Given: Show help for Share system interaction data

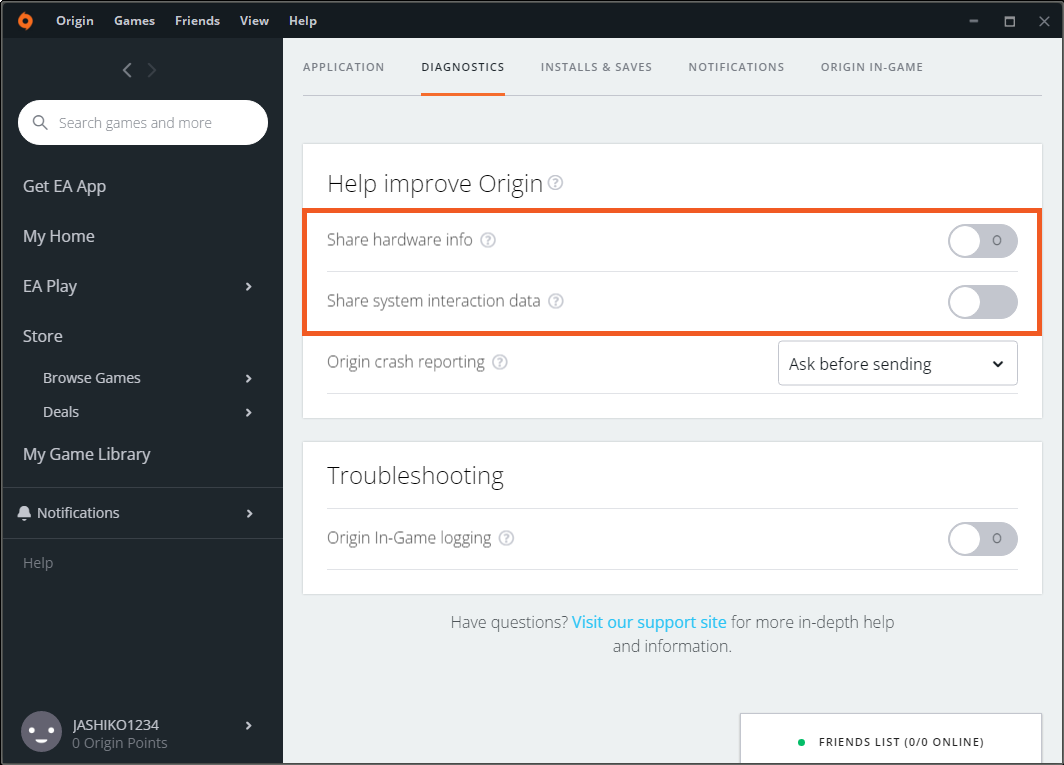Looking at the screenshot, I should pos(556,301).
